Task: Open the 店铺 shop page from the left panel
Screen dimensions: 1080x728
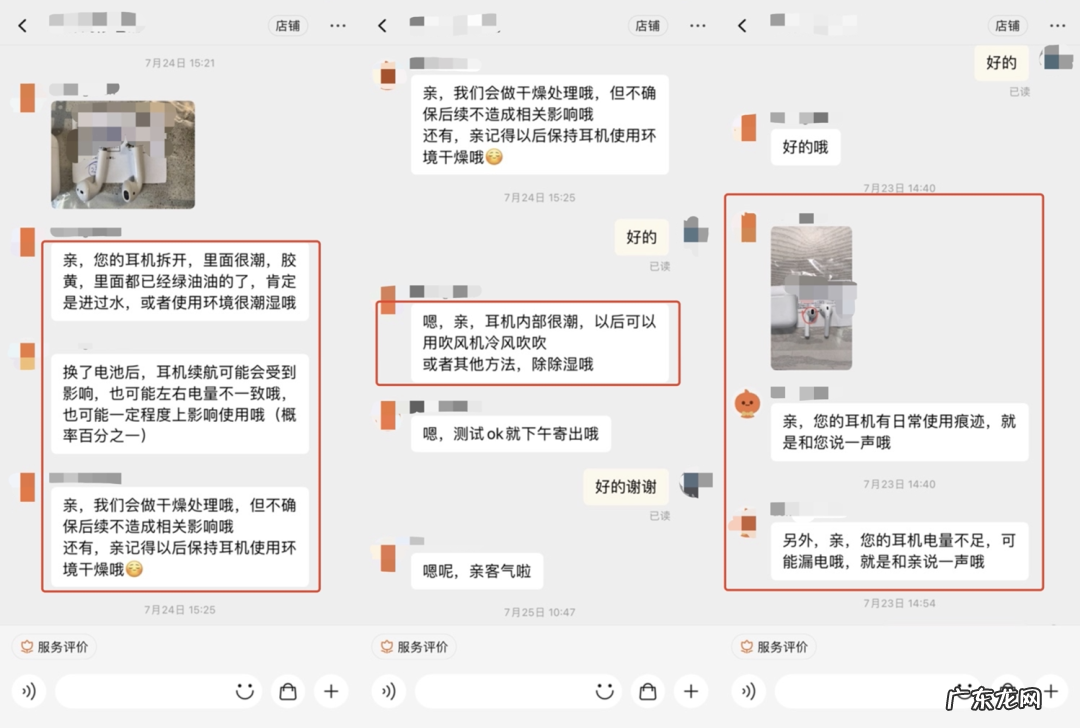Action: coord(288,25)
